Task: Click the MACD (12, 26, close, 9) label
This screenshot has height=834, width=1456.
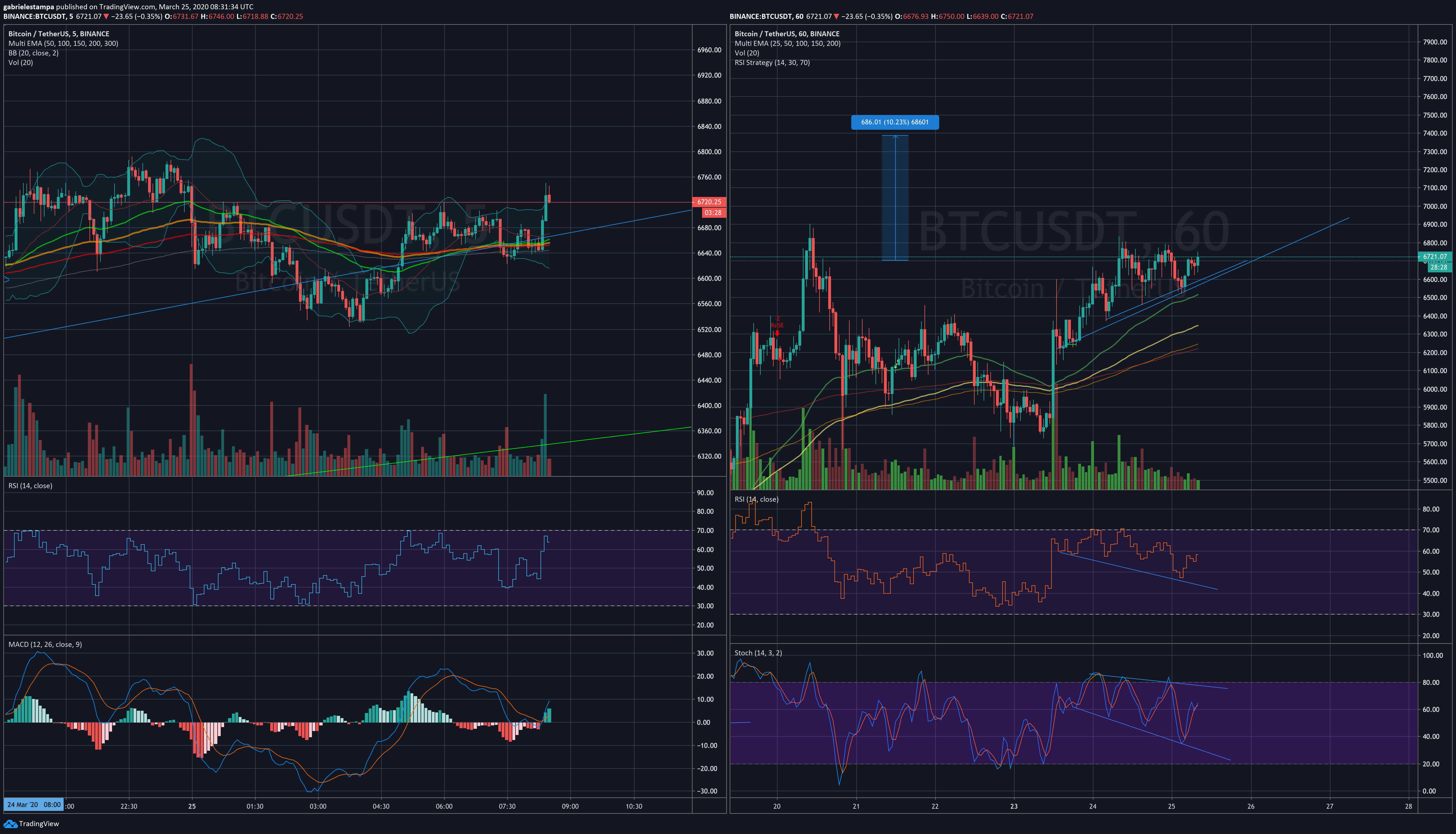Action: (x=45, y=644)
